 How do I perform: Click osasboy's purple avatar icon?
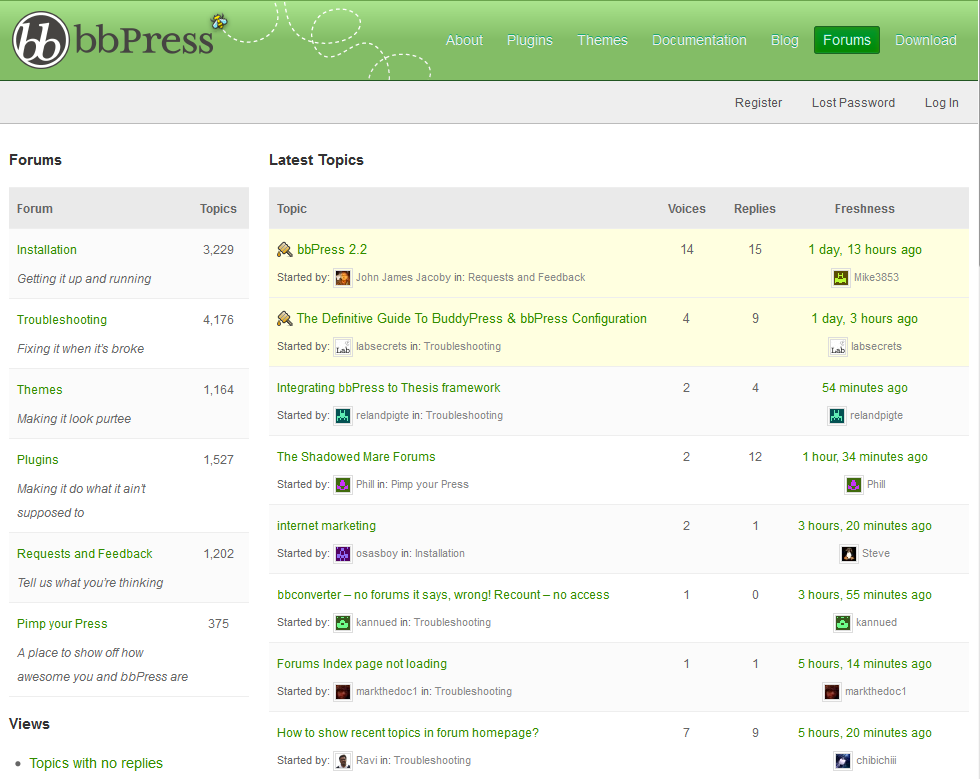click(343, 554)
